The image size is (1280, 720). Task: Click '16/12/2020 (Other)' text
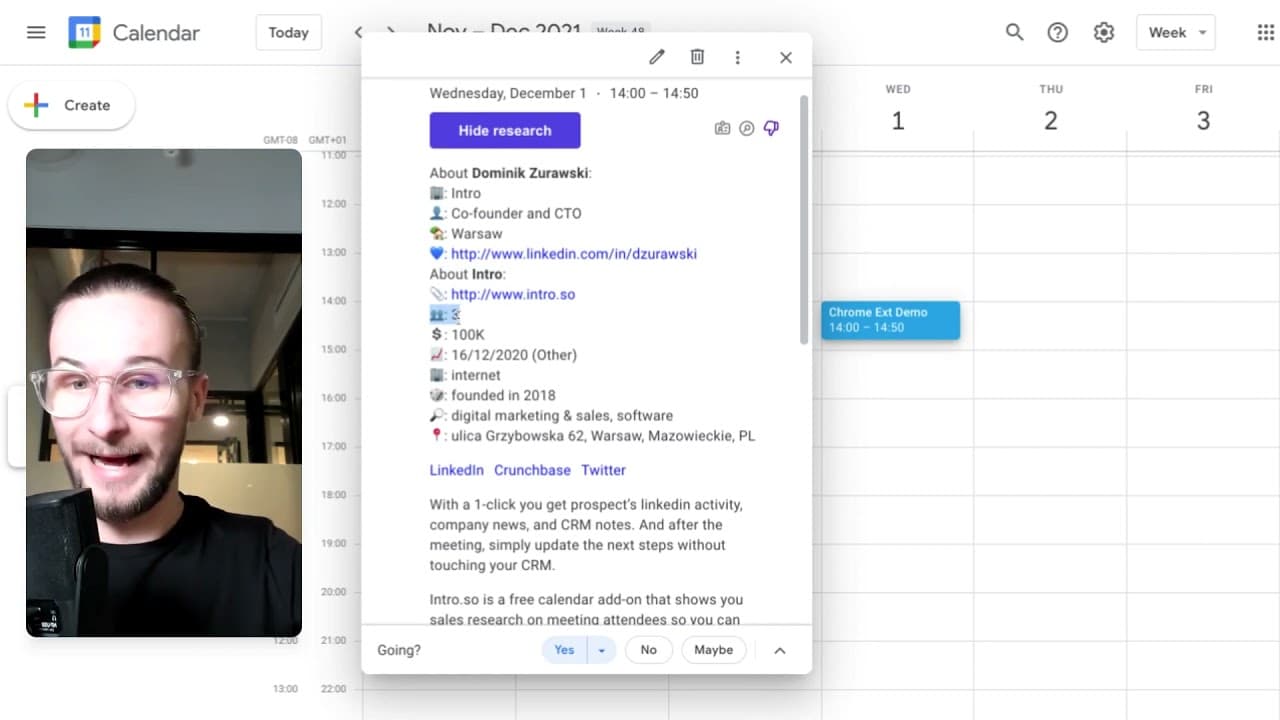pyautogui.click(x=514, y=355)
